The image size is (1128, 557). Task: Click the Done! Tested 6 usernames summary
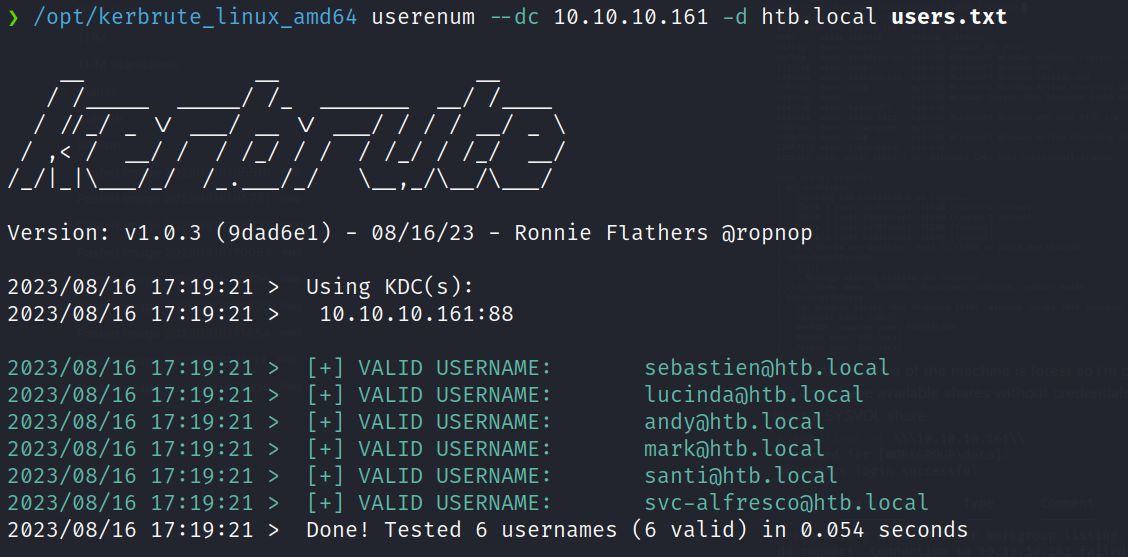click(636, 530)
